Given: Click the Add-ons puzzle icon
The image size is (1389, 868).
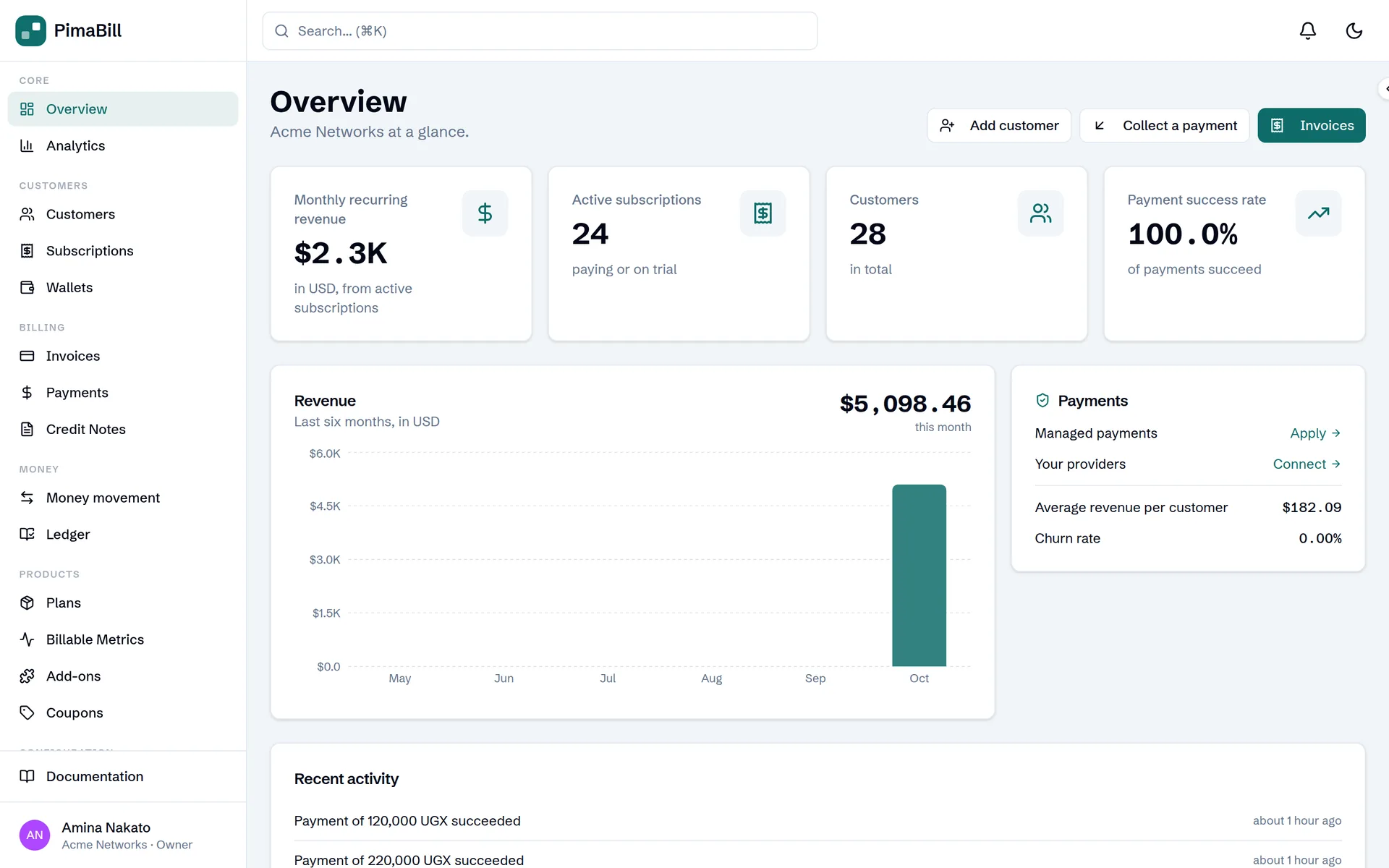Looking at the screenshot, I should (27, 676).
